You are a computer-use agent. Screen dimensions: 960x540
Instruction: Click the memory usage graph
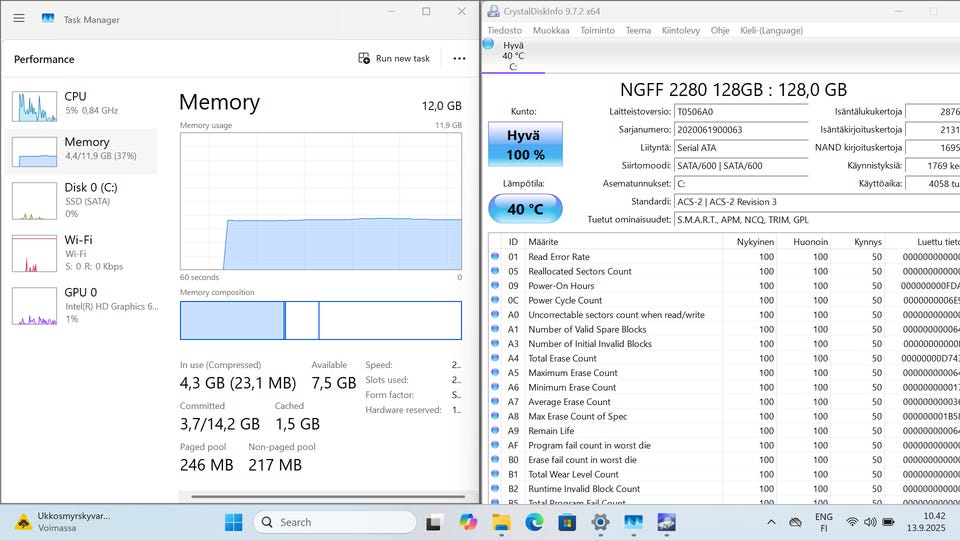click(321, 201)
